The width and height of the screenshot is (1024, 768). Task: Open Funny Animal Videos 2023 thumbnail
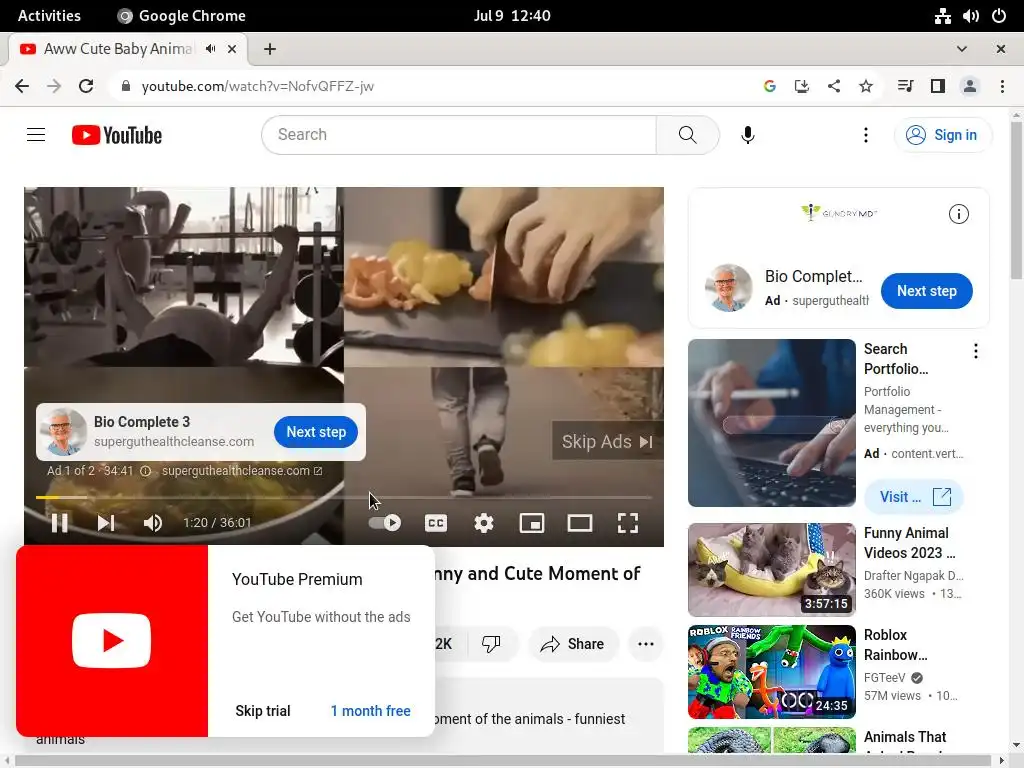(x=771, y=569)
